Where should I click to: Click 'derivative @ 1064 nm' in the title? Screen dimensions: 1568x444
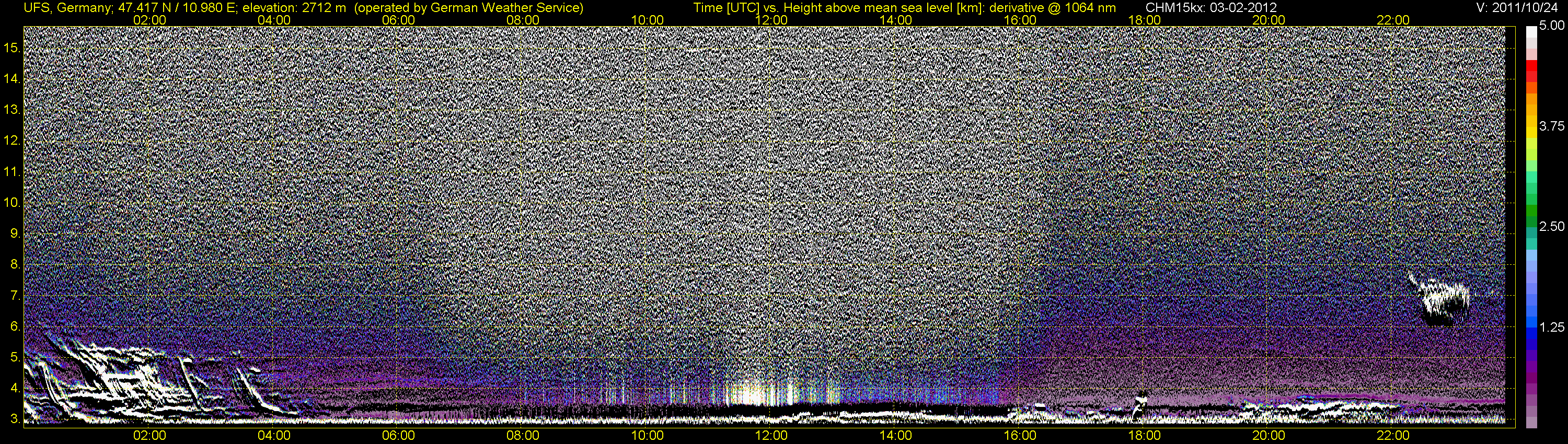[x=1053, y=8]
